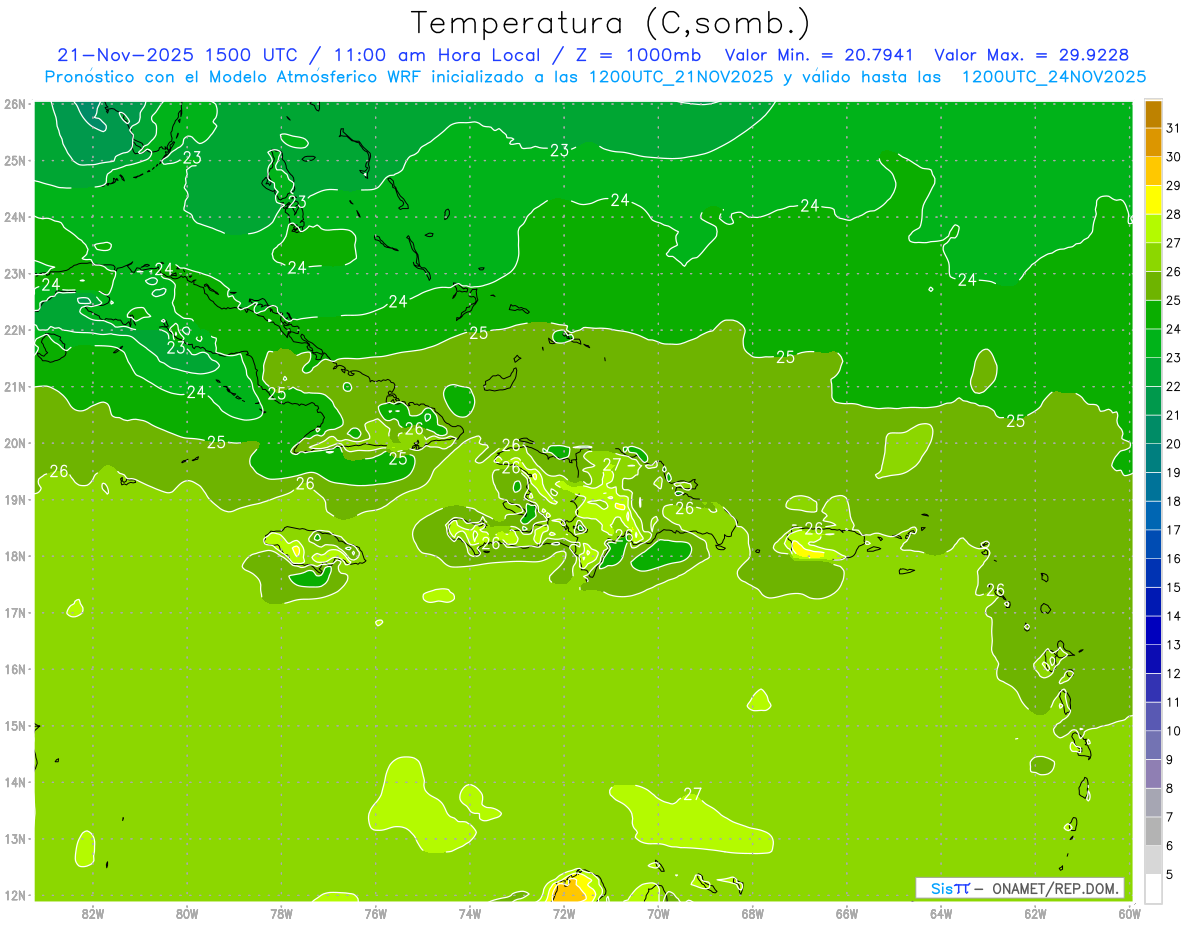Click the 66W longitude axis label
The height and width of the screenshot is (927, 1200).
tap(847, 912)
